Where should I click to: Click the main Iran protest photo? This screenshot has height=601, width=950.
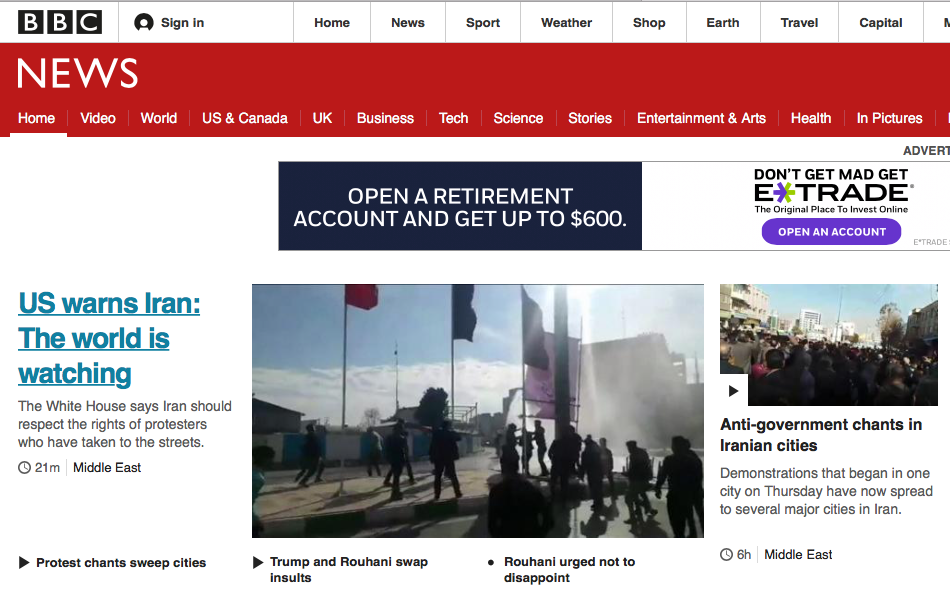[x=477, y=411]
